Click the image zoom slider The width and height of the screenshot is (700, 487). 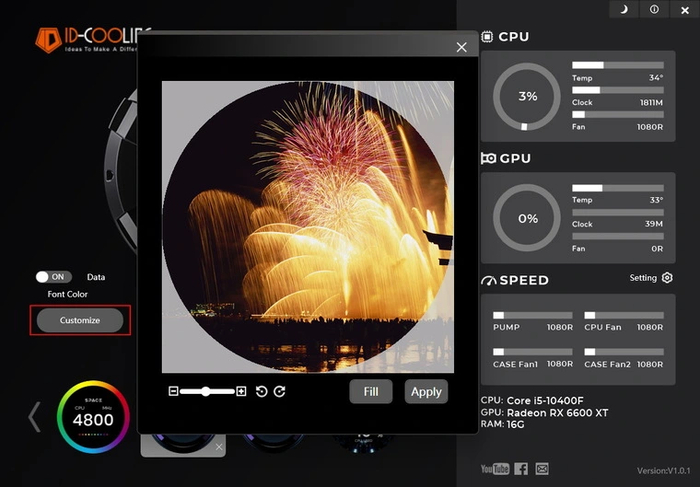(x=207, y=391)
